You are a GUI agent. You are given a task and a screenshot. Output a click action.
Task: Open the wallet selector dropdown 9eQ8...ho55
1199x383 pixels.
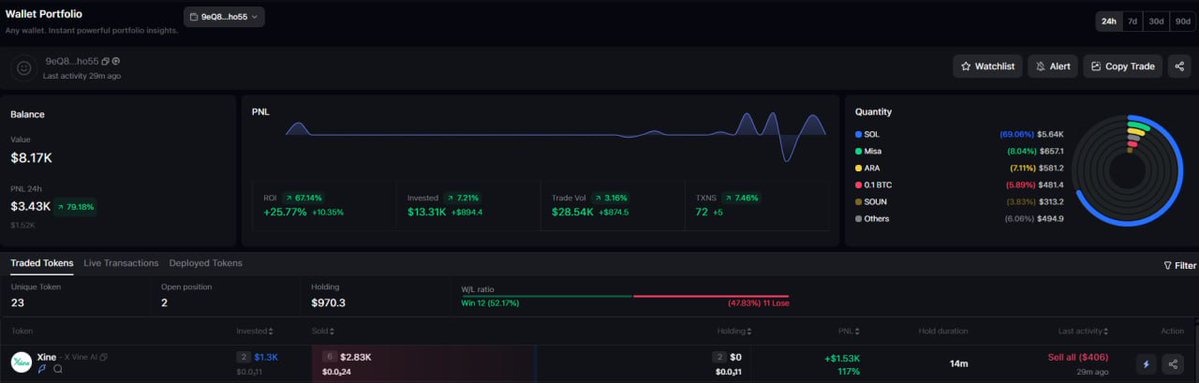pos(224,16)
